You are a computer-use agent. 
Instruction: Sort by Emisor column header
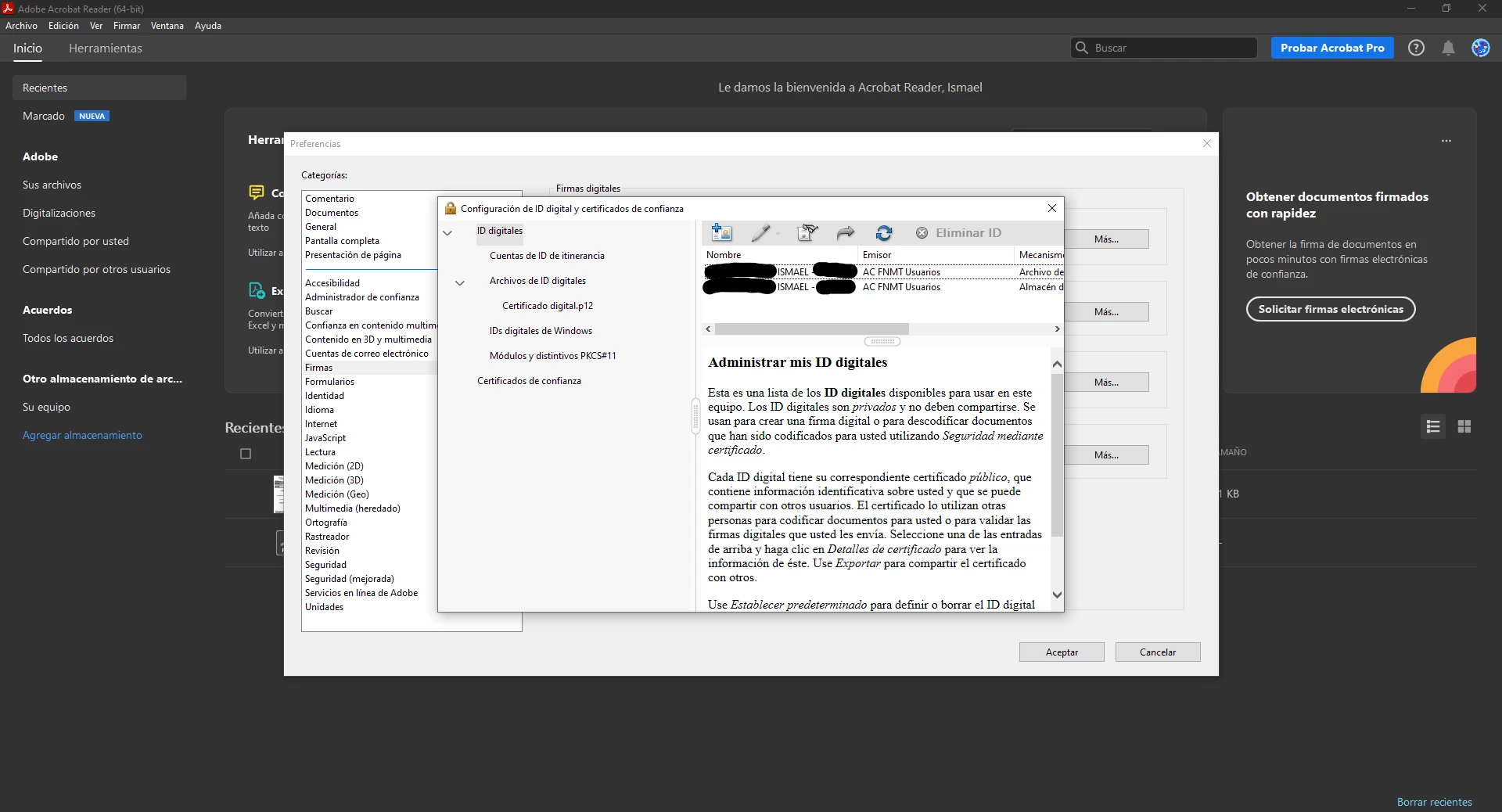coord(936,255)
